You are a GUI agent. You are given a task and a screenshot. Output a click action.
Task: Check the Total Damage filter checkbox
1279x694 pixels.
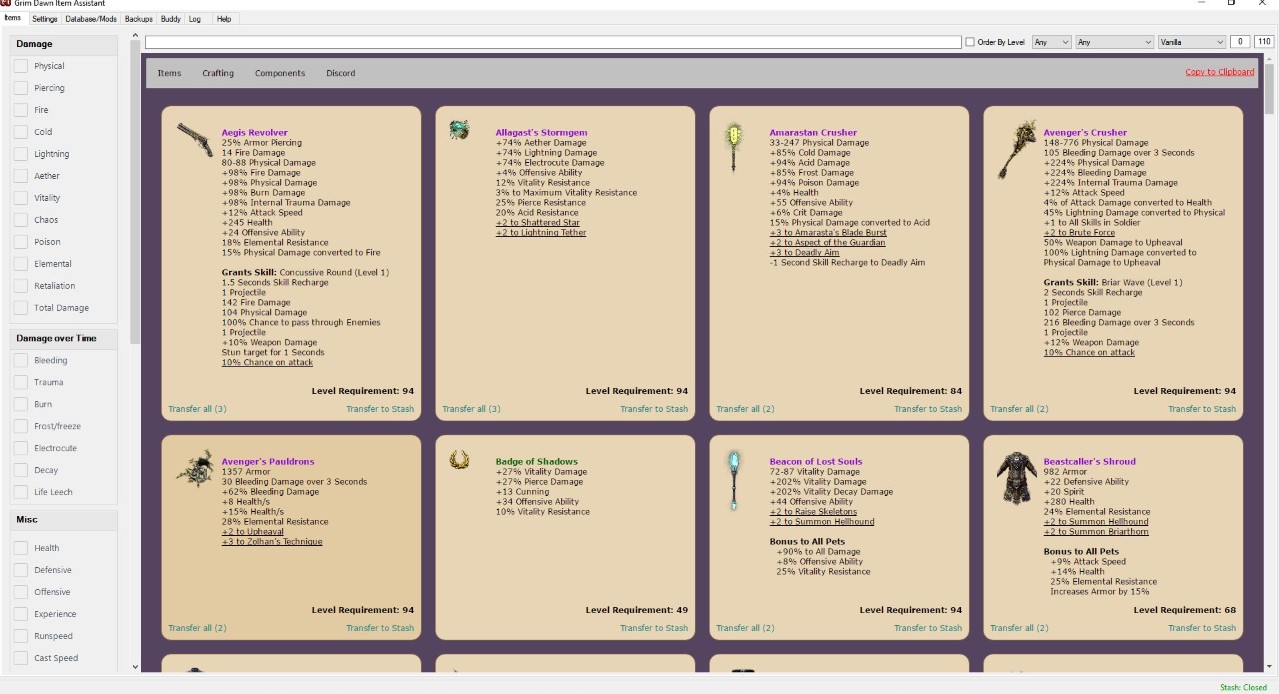(x=21, y=308)
